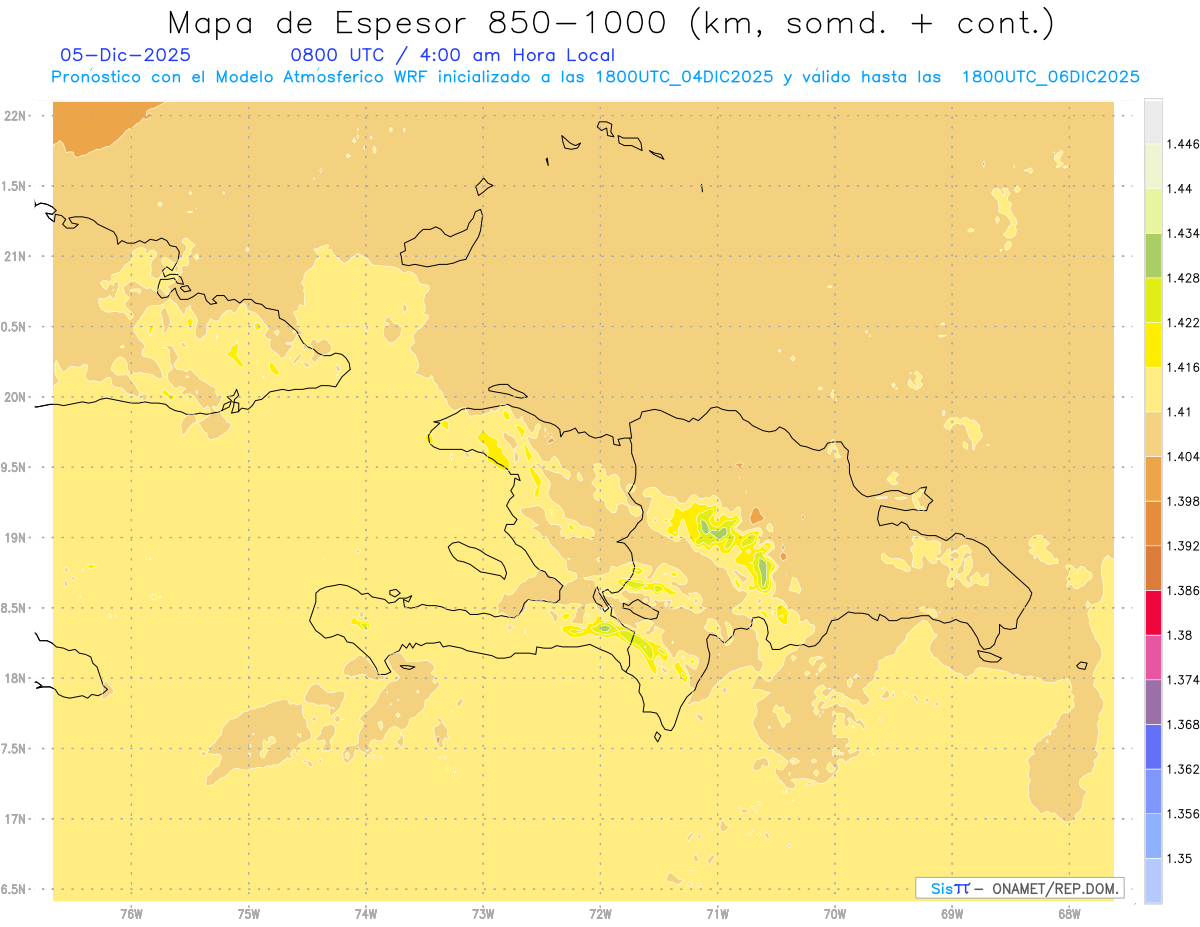
Task: Click the '22N' latitude label
Action: click(15, 116)
